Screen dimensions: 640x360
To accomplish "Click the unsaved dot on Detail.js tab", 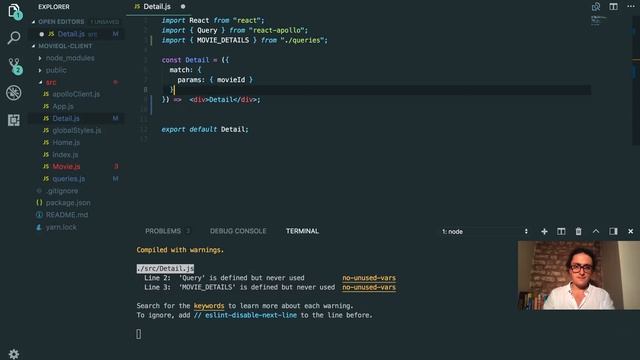I will [x=183, y=7].
